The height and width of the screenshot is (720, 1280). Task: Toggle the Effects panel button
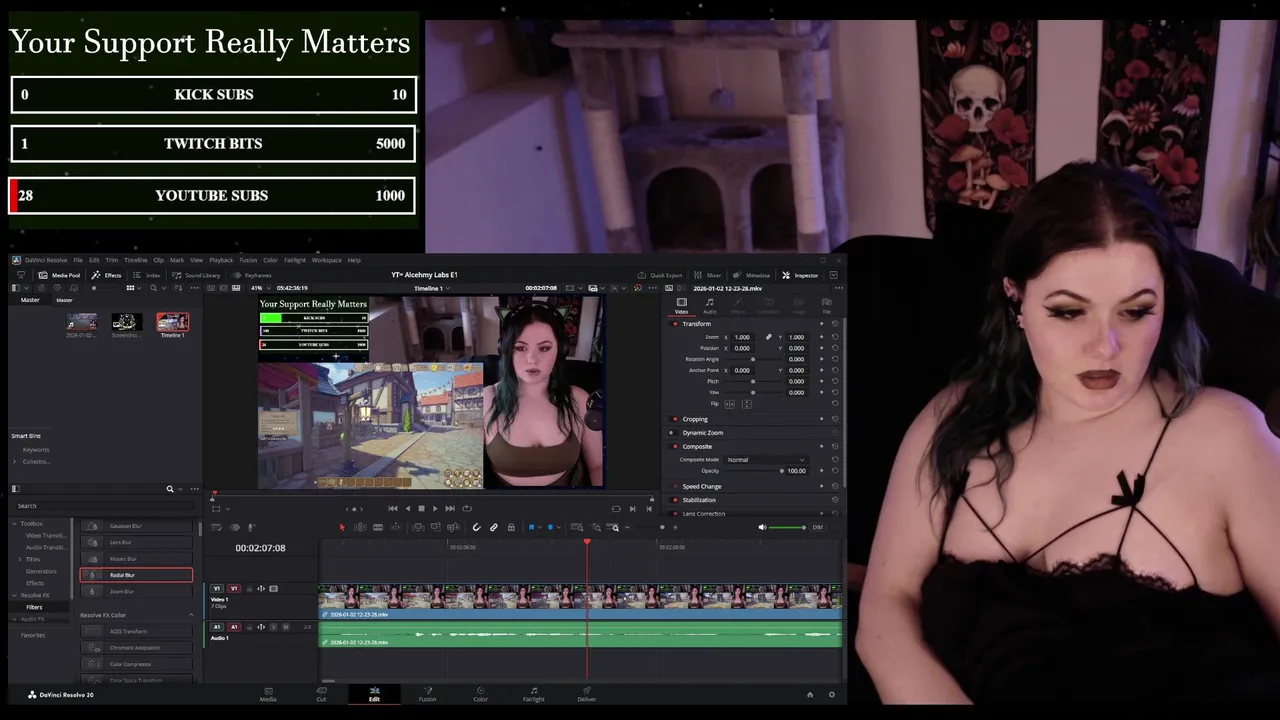coord(107,275)
